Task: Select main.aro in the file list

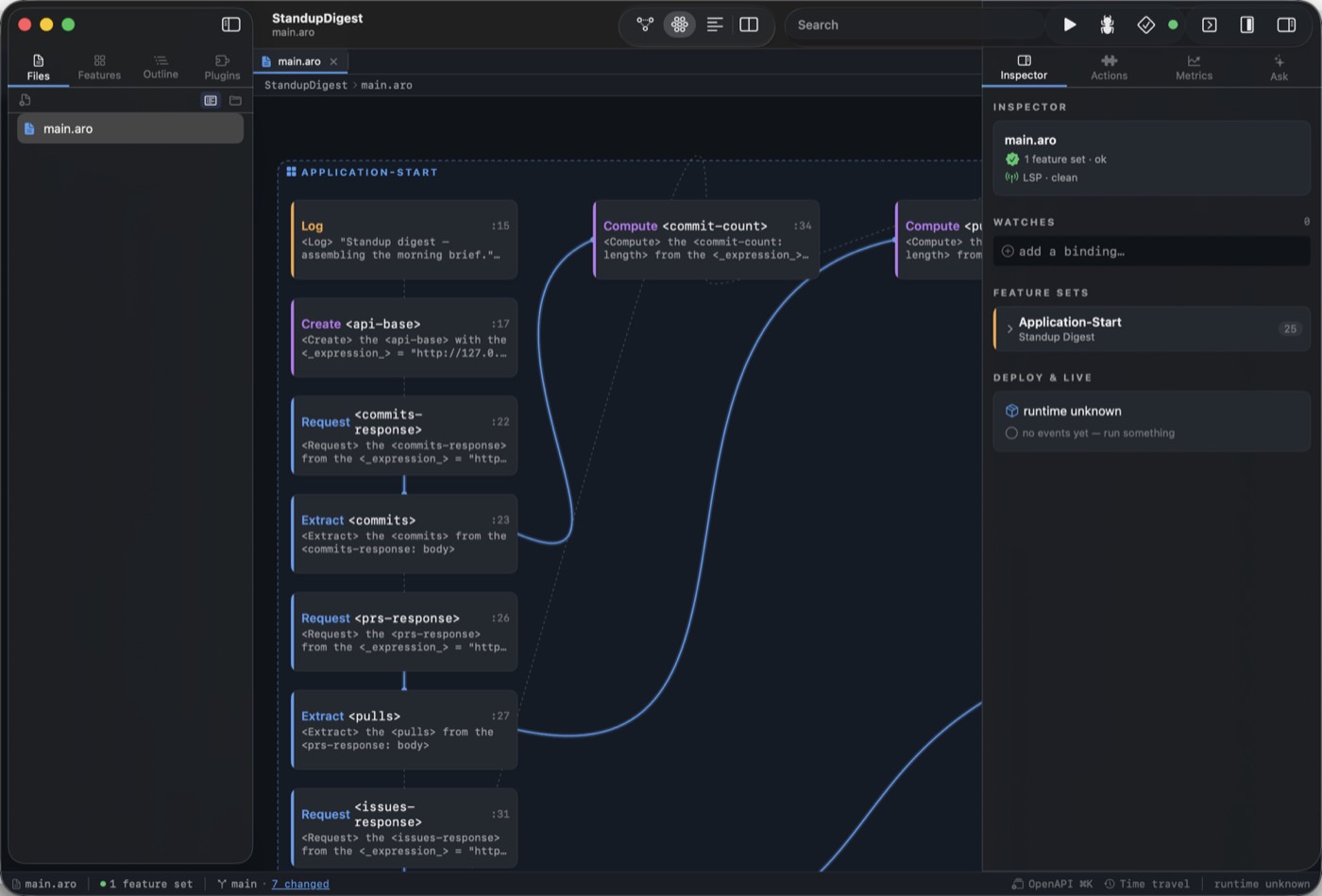Action: [130, 128]
